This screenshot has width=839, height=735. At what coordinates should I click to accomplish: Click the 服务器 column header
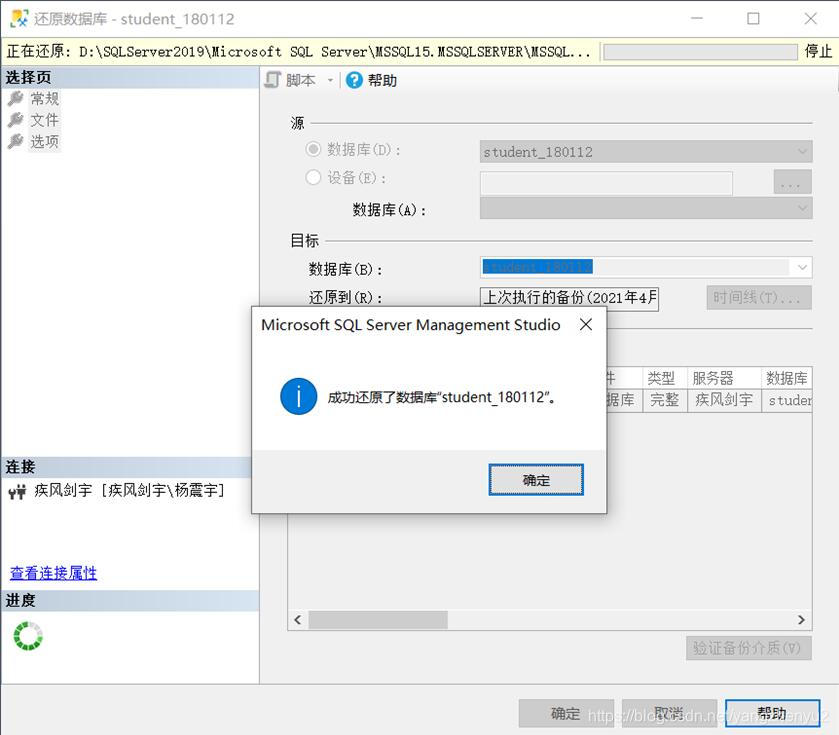(723, 378)
